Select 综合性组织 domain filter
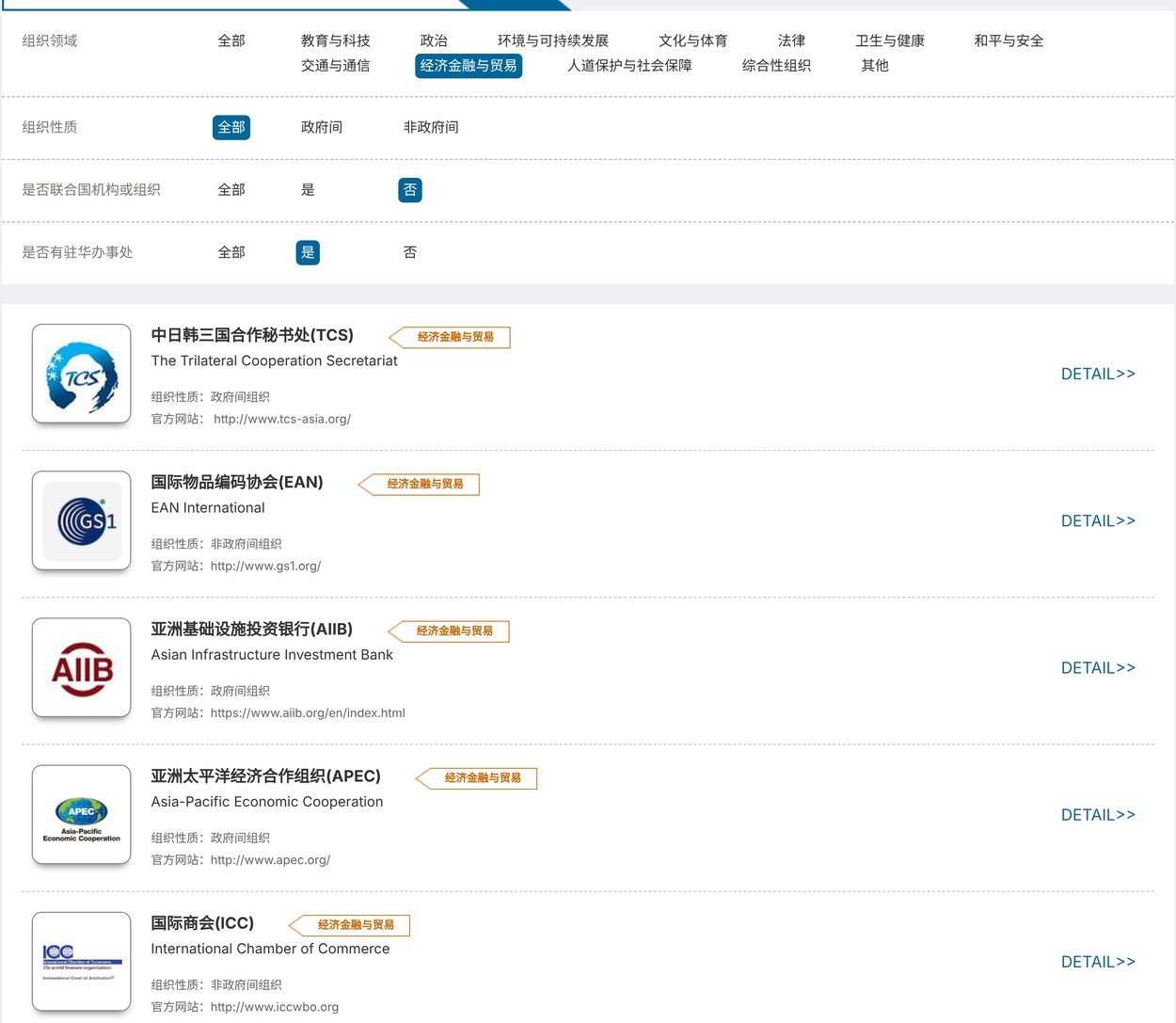 pos(776,65)
